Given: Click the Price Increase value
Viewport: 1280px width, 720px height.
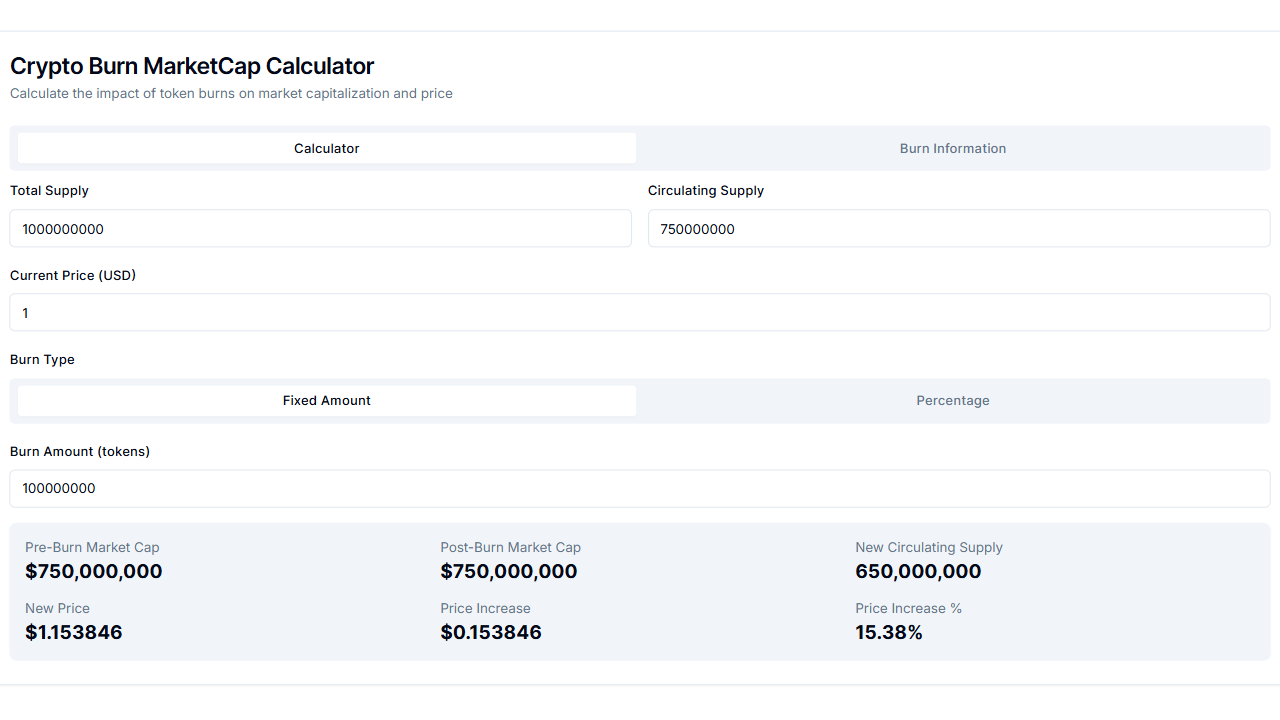Looking at the screenshot, I should click(x=491, y=632).
